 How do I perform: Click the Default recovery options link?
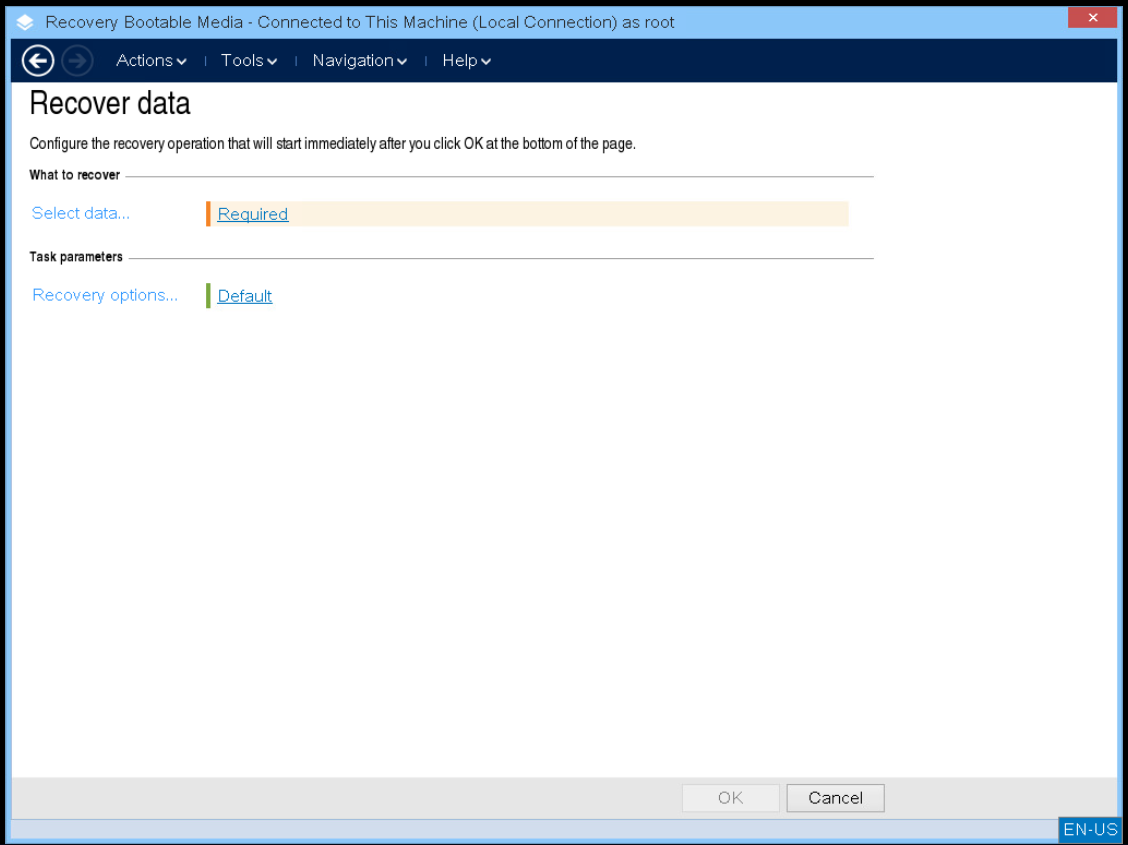pos(244,296)
